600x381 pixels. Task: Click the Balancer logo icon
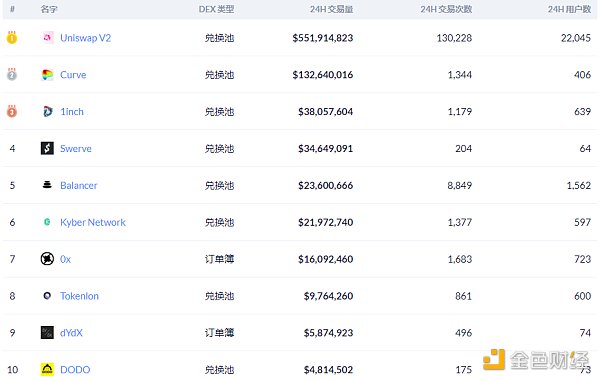(47, 185)
